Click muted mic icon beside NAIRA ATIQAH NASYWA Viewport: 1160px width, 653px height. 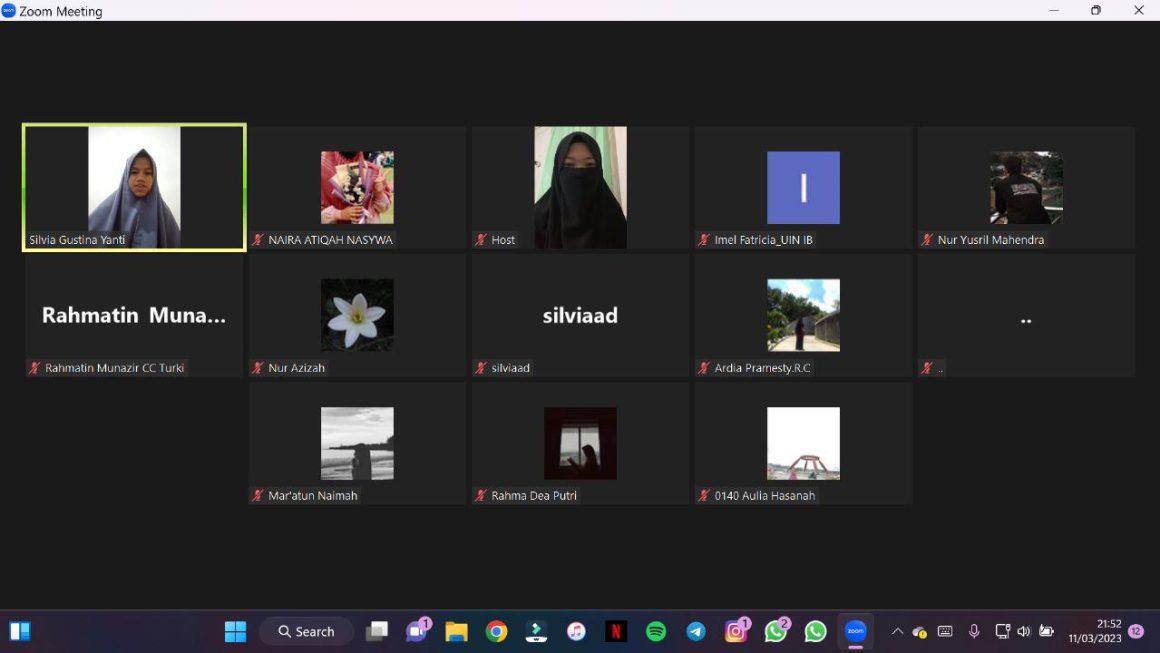pos(258,240)
